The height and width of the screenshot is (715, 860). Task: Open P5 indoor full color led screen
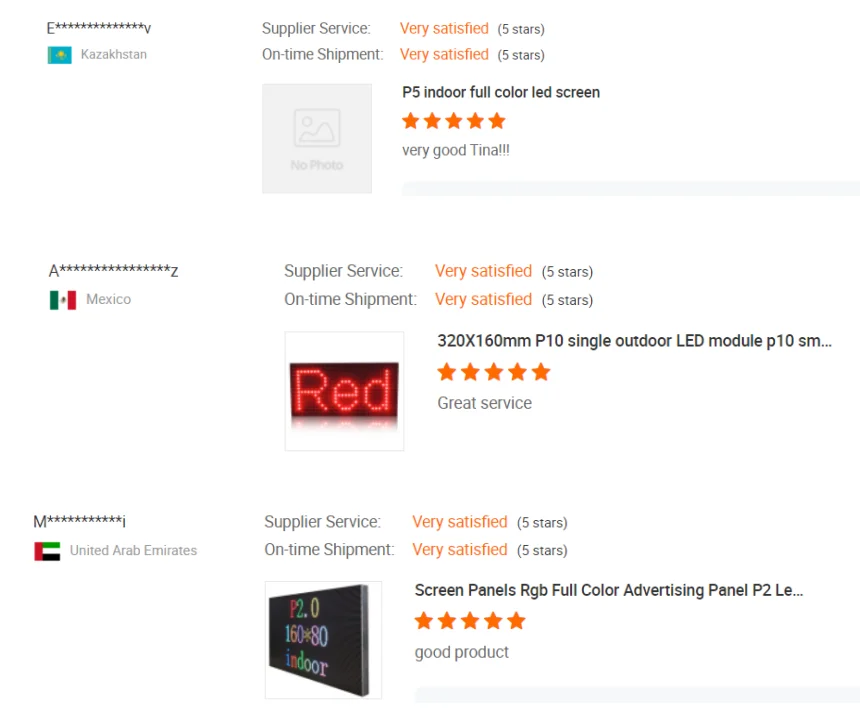pyautogui.click(x=501, y=92)
